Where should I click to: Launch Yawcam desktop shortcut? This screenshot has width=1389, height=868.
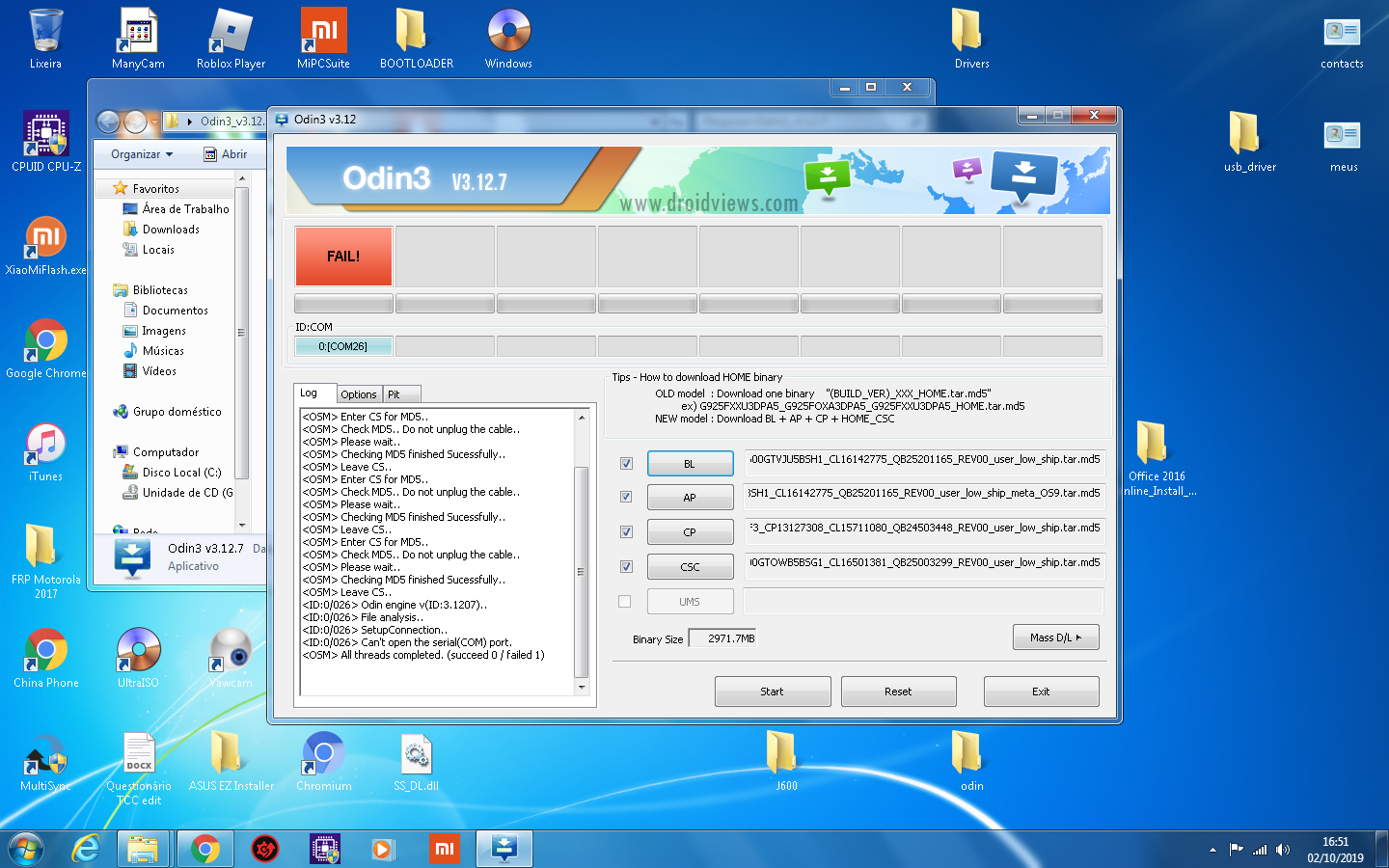click(231, 658)
